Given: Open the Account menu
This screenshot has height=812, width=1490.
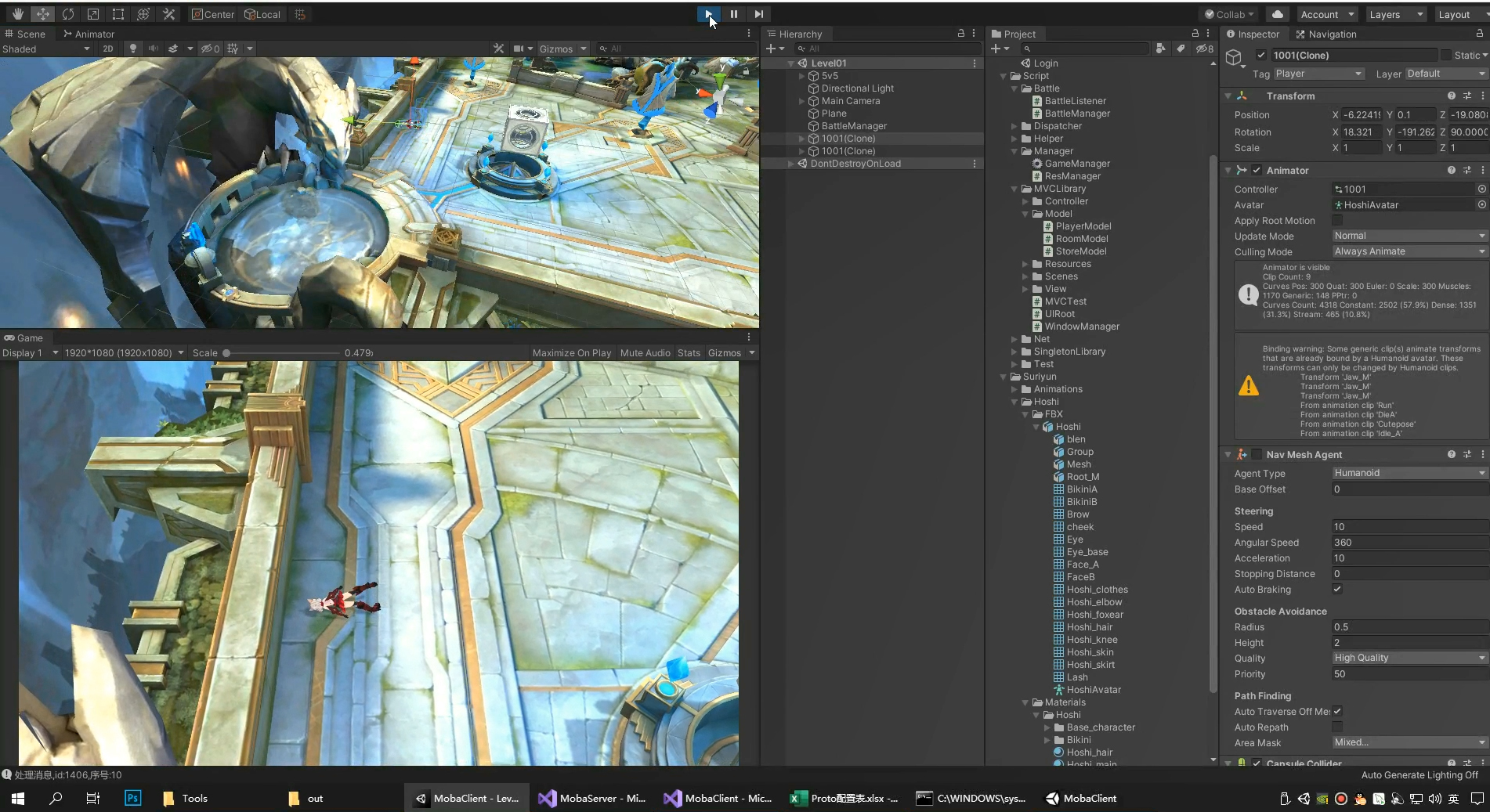Looking at the screenshot, I should coord(1326,14).
